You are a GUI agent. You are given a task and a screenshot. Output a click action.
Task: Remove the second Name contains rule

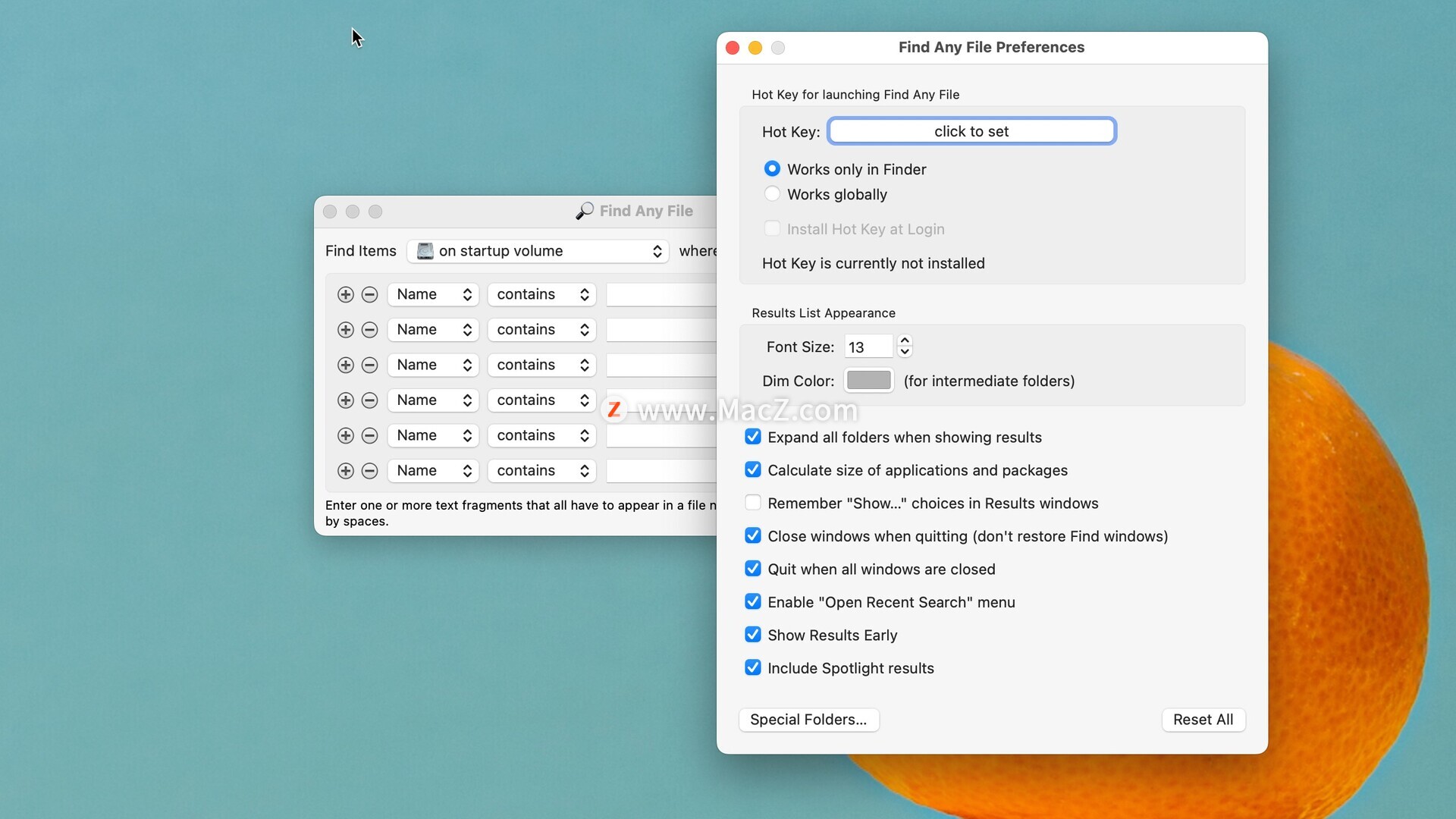(369, 330)
